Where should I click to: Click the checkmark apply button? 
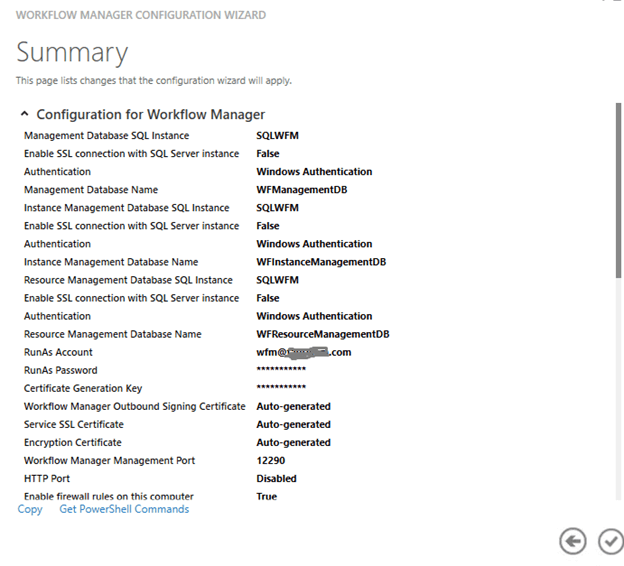(x=611, y=541)
